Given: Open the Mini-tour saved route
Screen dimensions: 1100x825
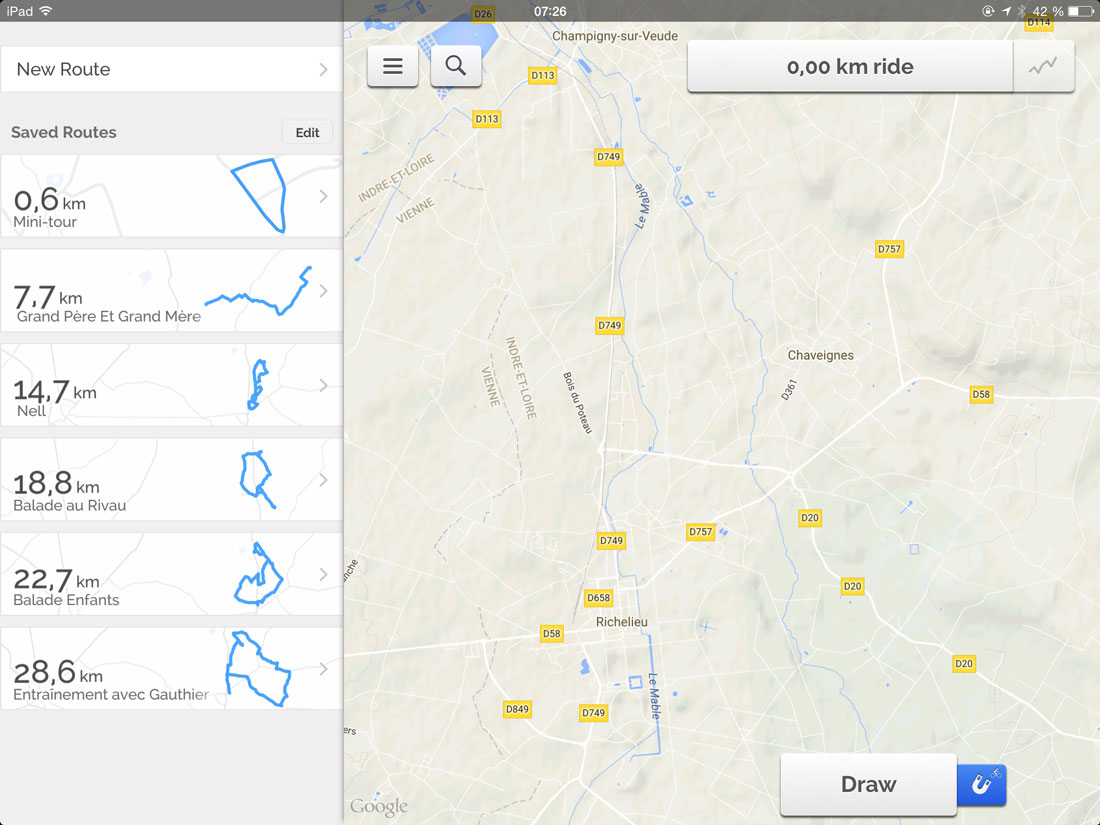Looking at the screenshot, I should click(x=172, y=196).
